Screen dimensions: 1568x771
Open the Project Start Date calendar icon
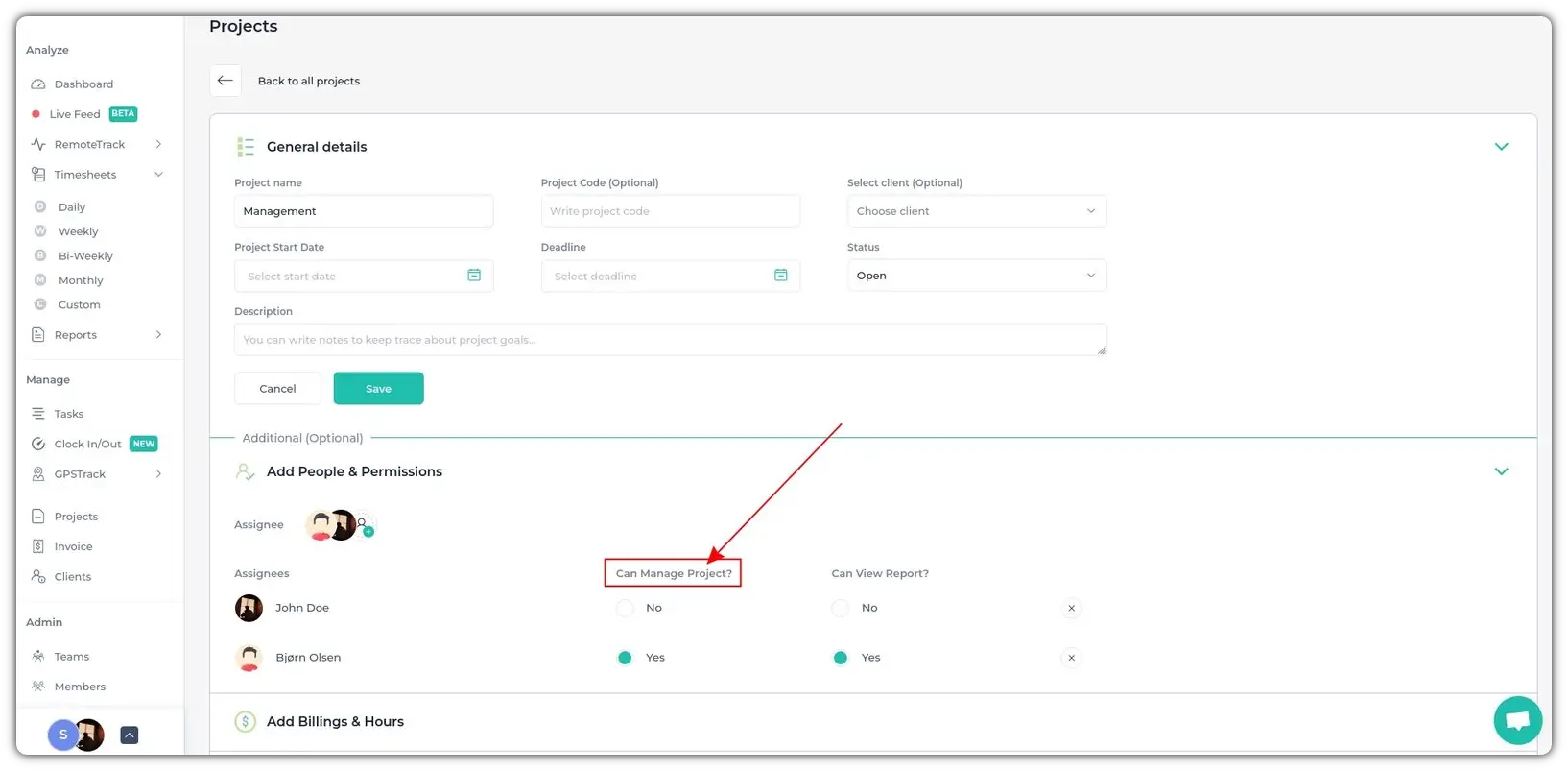(474, 276)
